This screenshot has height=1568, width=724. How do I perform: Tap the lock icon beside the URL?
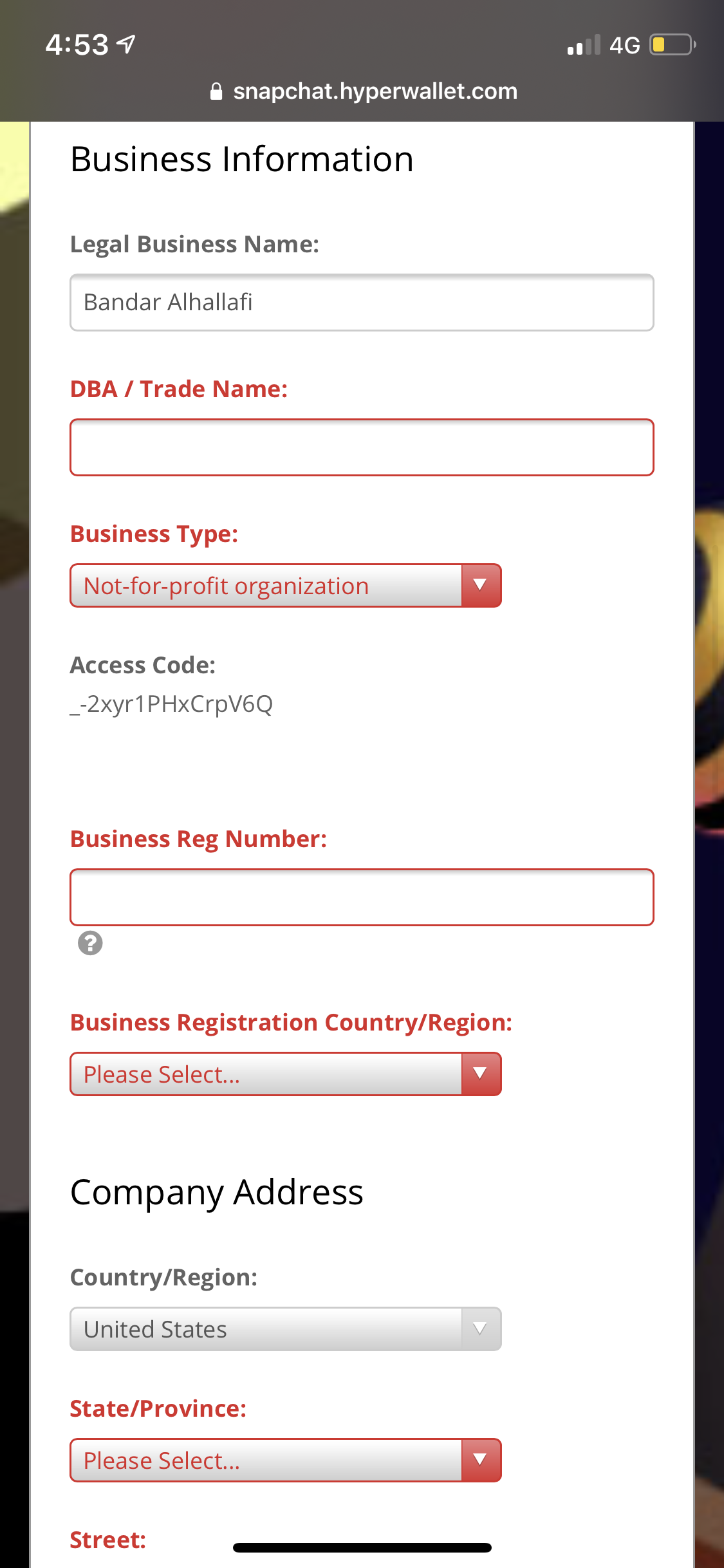pyautogui.click(x=216, y=91)
